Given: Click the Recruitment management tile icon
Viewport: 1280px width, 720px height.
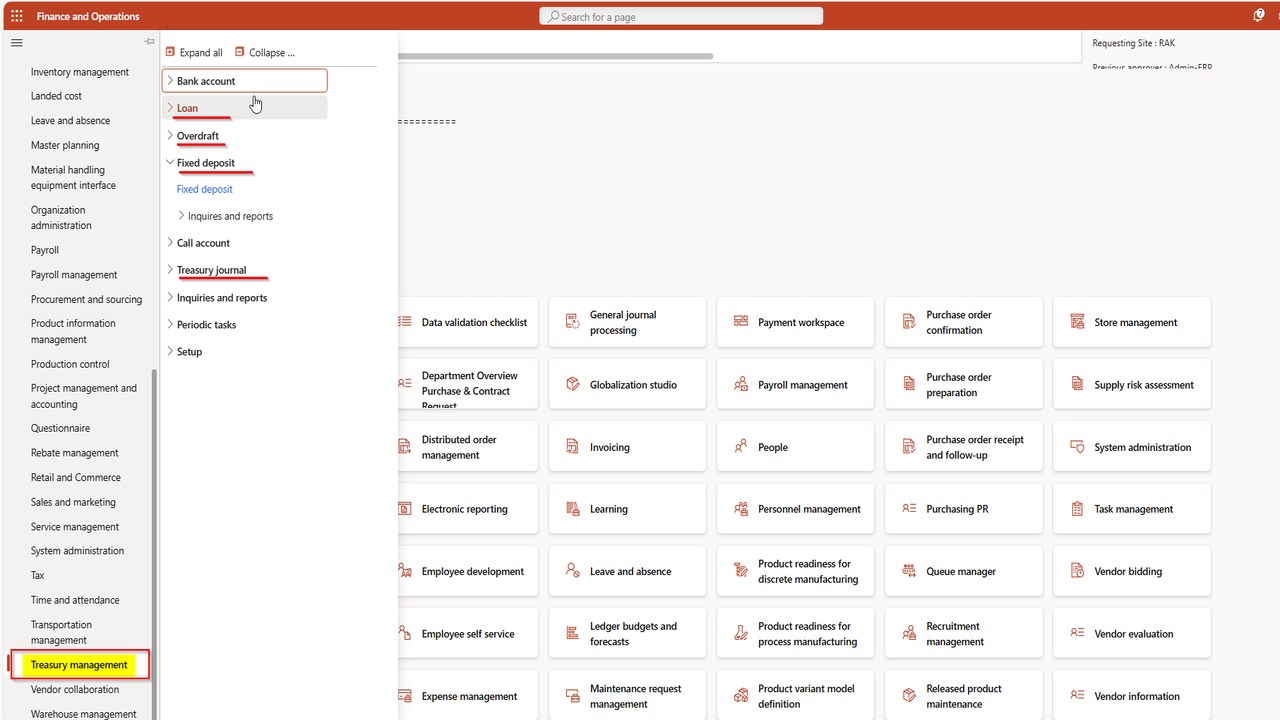Looking at the screenshot, I should (x=909, y=634).
